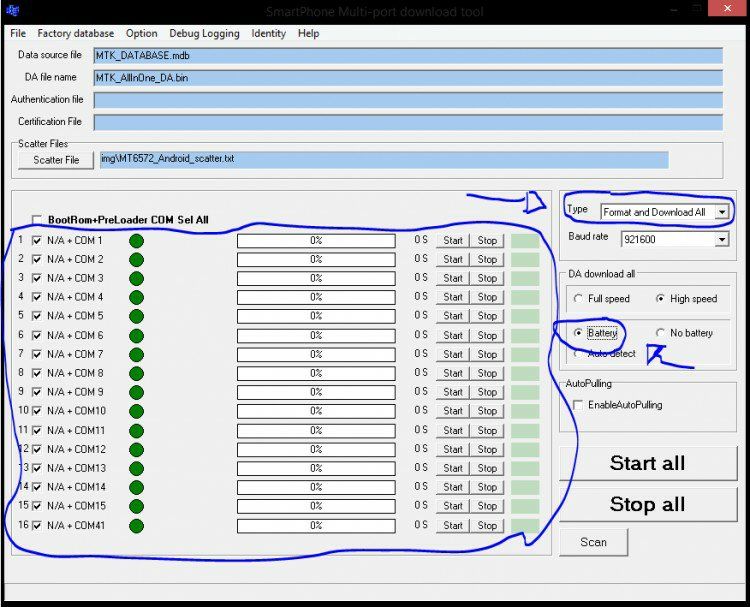Click the Authentication file field
The image size is (750, 607).
[408, 100]
